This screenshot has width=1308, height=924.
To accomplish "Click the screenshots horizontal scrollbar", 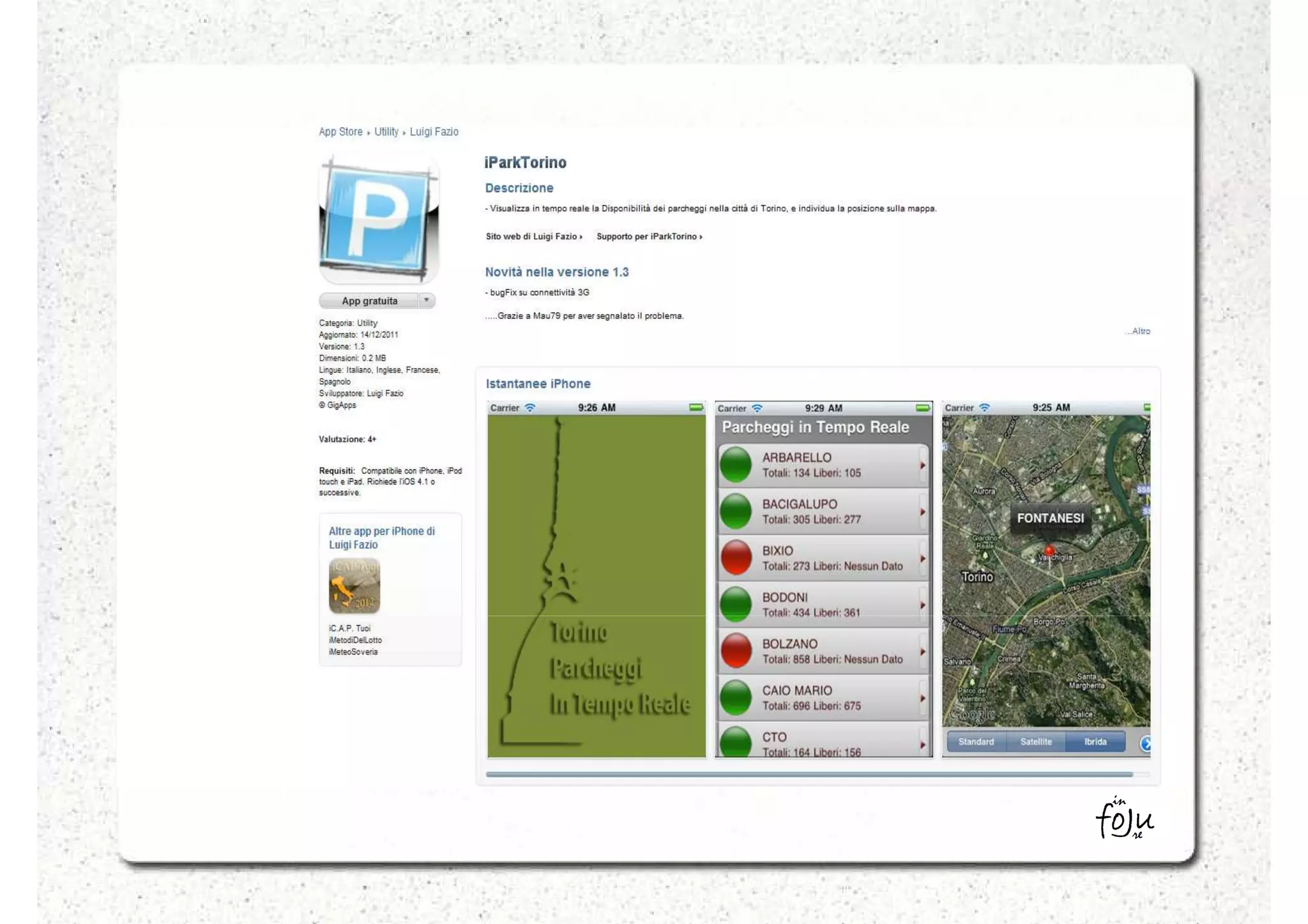I will [x=809, y=775].
